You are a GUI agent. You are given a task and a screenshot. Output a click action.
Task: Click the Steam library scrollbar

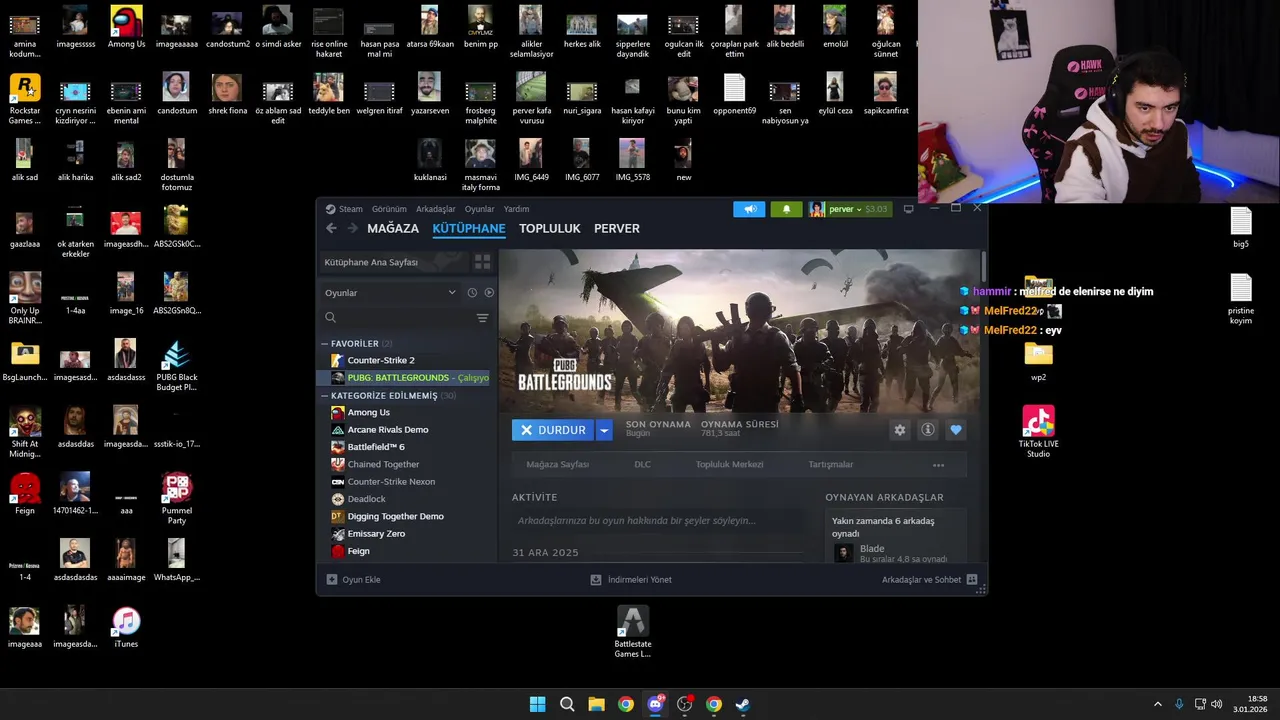tap(984, 267)
